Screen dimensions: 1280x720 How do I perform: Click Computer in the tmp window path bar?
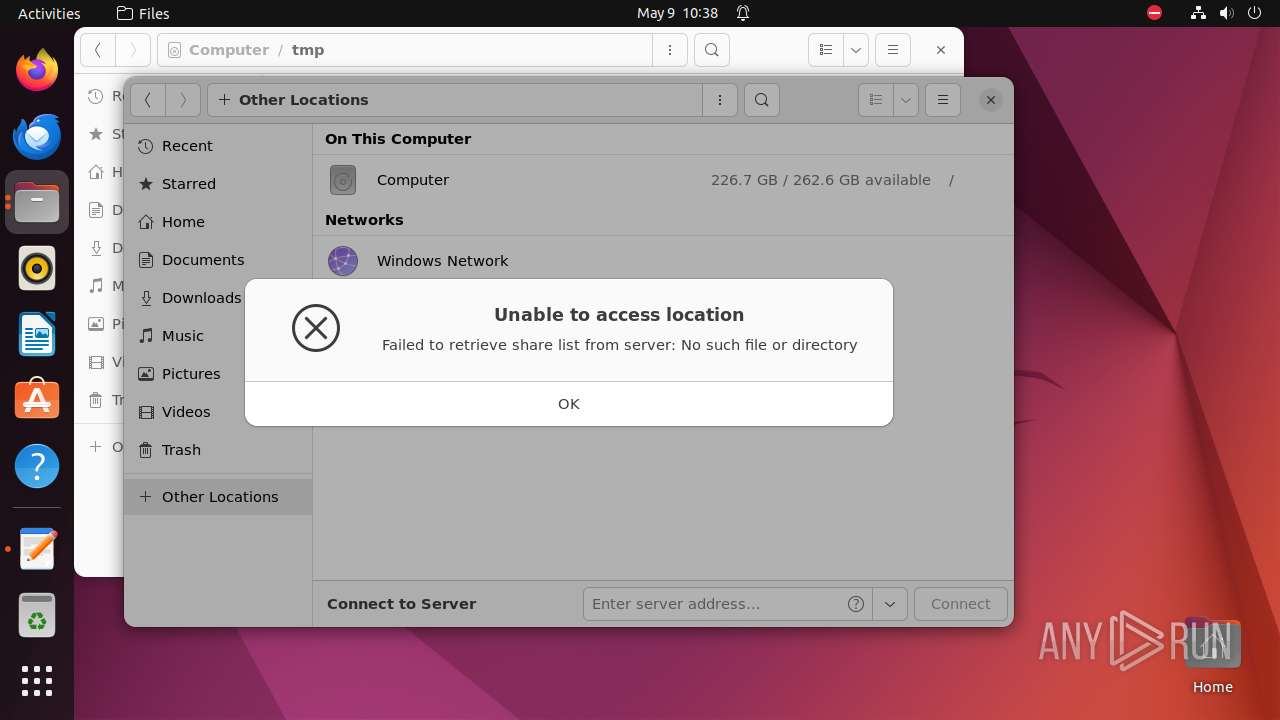click(229, 50)
